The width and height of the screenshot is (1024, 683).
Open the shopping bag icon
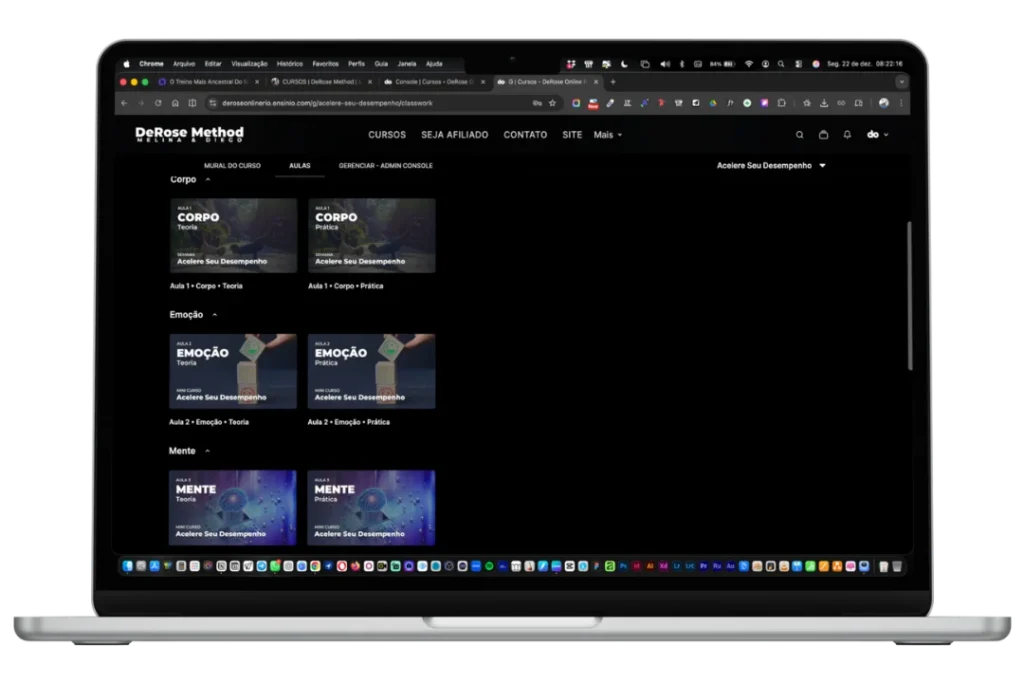pyautogui.click(x=824, y=135)
